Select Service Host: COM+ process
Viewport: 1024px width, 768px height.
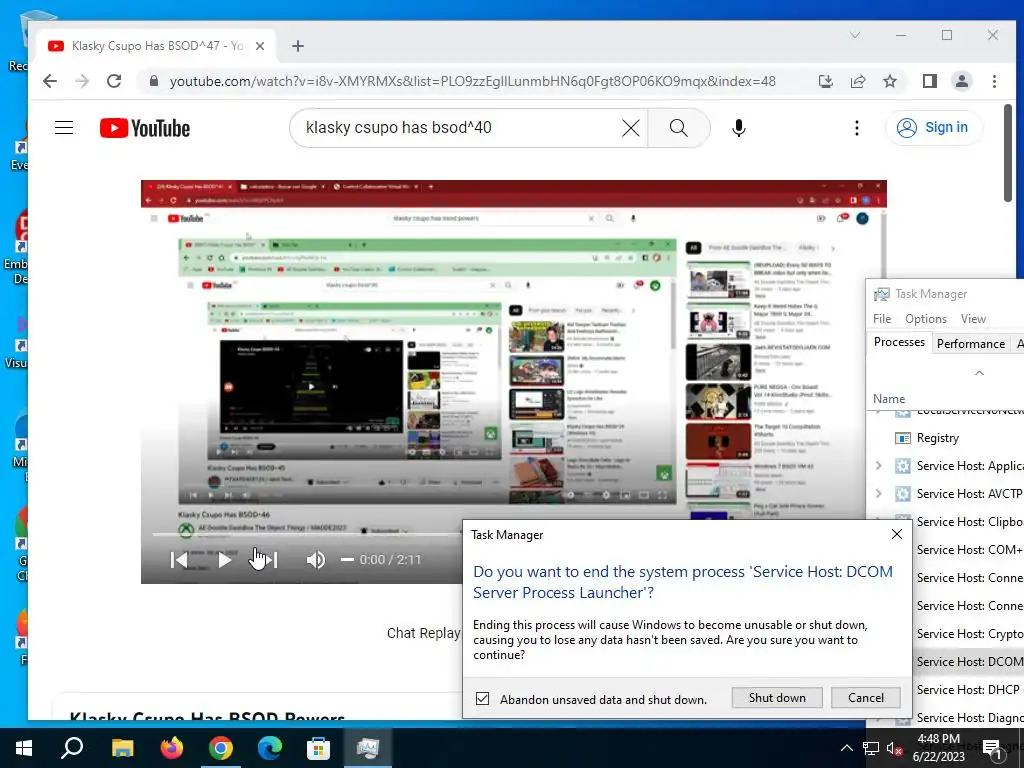(x=968, y=550)
